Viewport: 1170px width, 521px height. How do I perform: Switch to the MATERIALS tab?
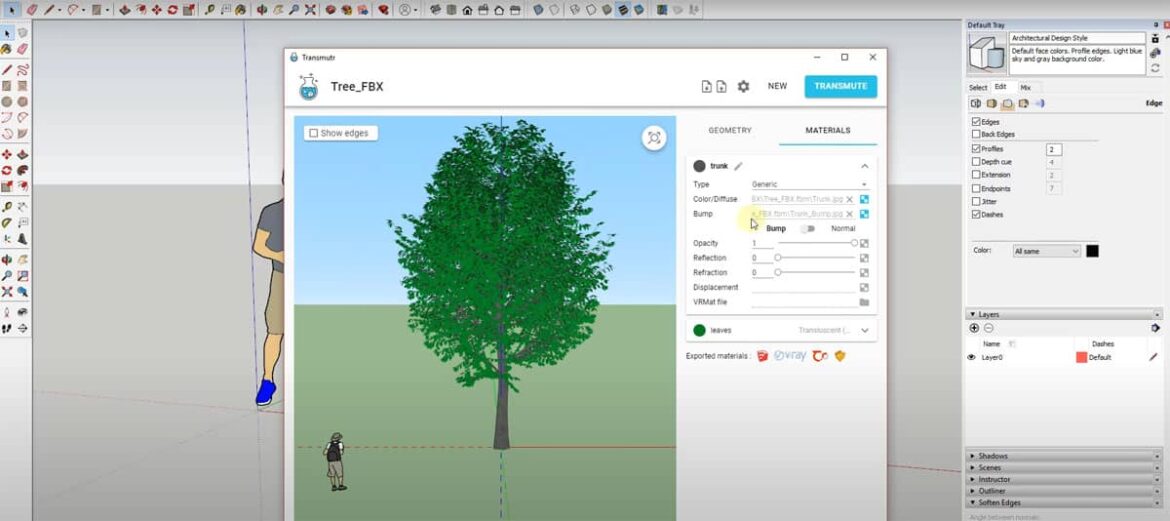point(828,131)
